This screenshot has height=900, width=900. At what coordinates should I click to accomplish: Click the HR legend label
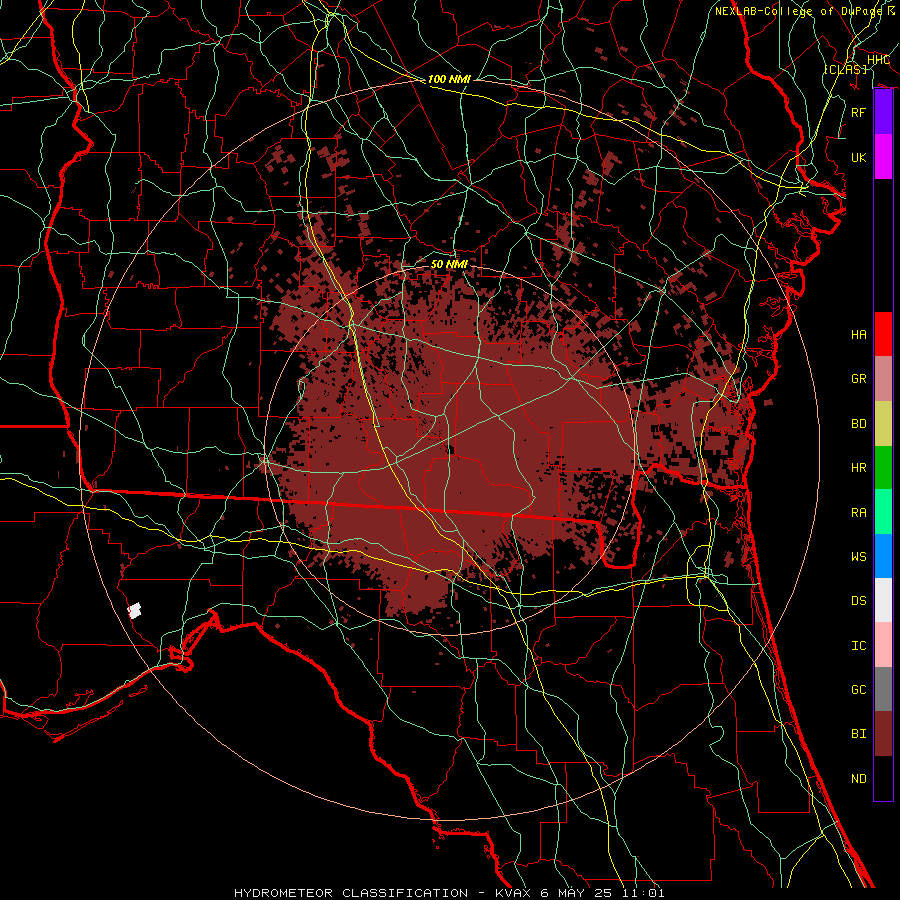(859, 468)
